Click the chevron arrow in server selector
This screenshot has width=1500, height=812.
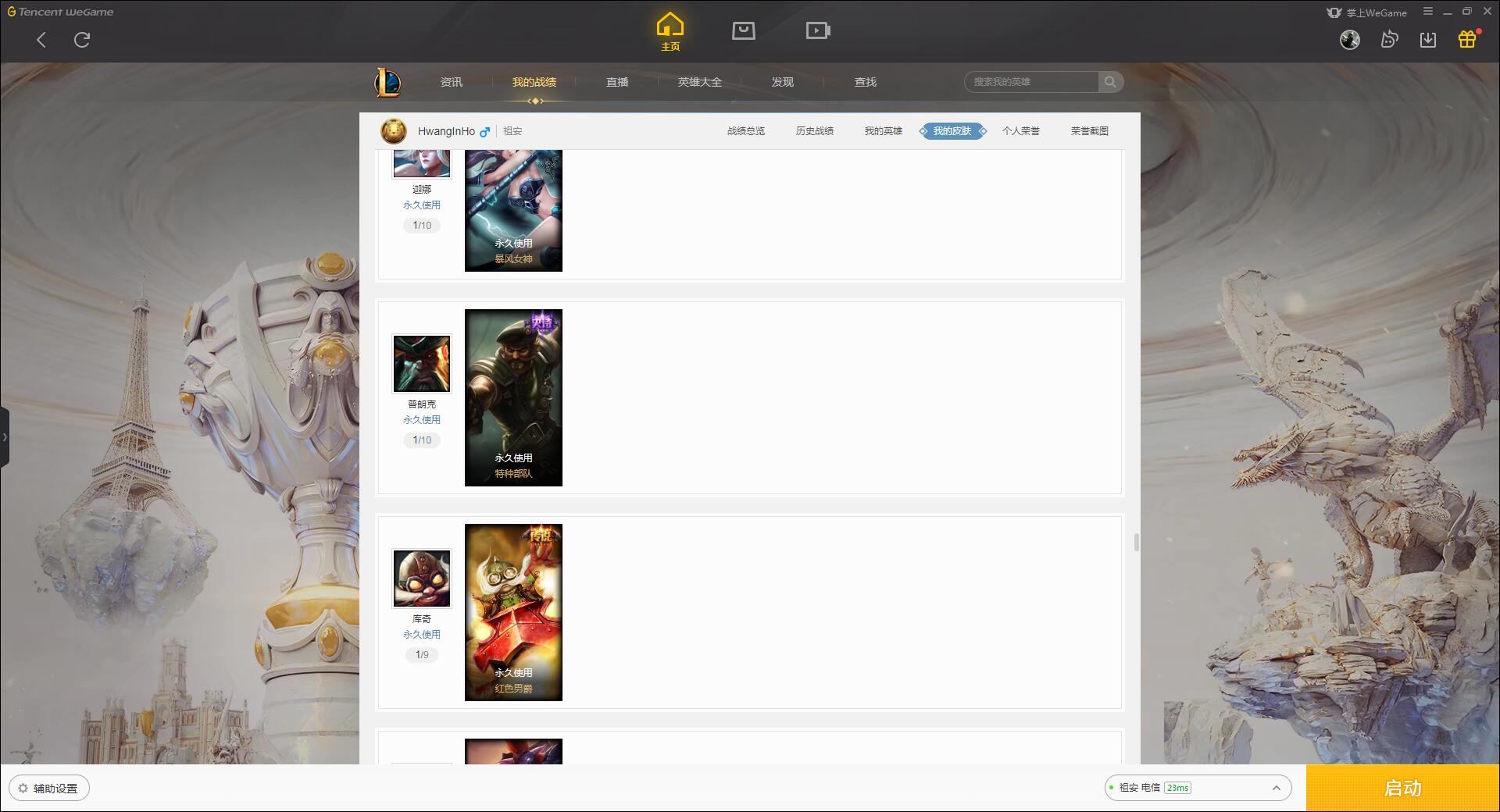coord(1277,788)
